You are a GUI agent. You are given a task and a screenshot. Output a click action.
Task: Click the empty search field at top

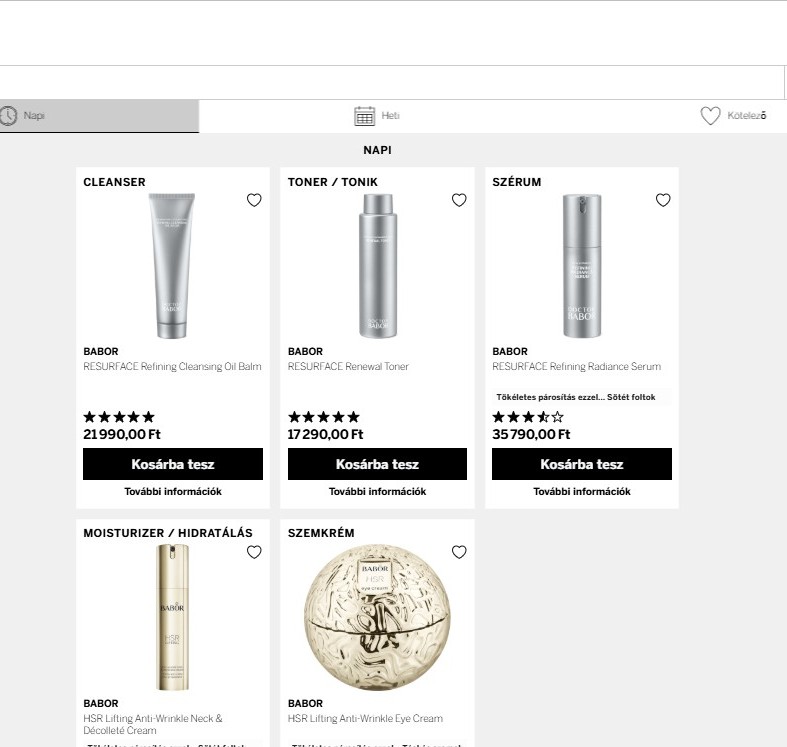tap(390, 82)
